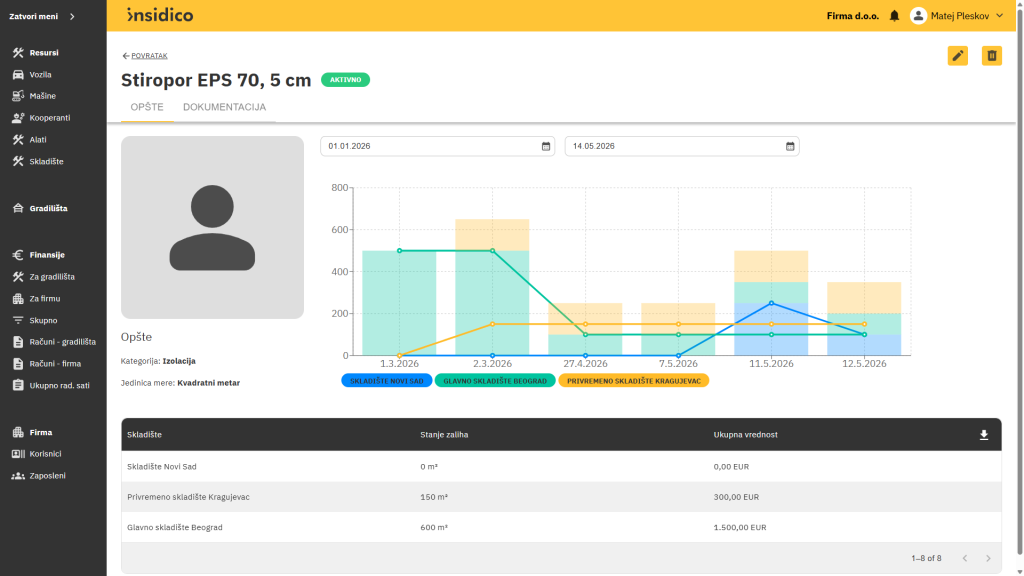
Task: Download the warehouse table data
Action: [x=984, y=435]
